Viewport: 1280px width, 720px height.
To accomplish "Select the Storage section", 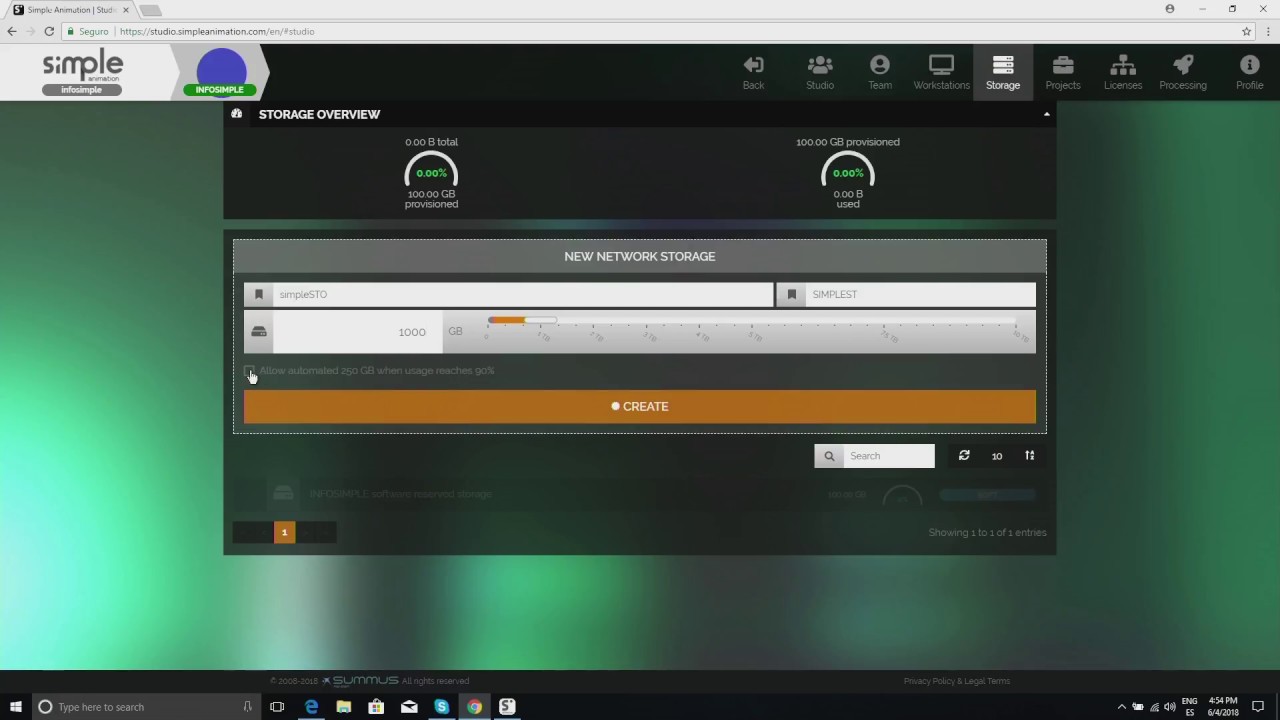I will (1003, 72).
